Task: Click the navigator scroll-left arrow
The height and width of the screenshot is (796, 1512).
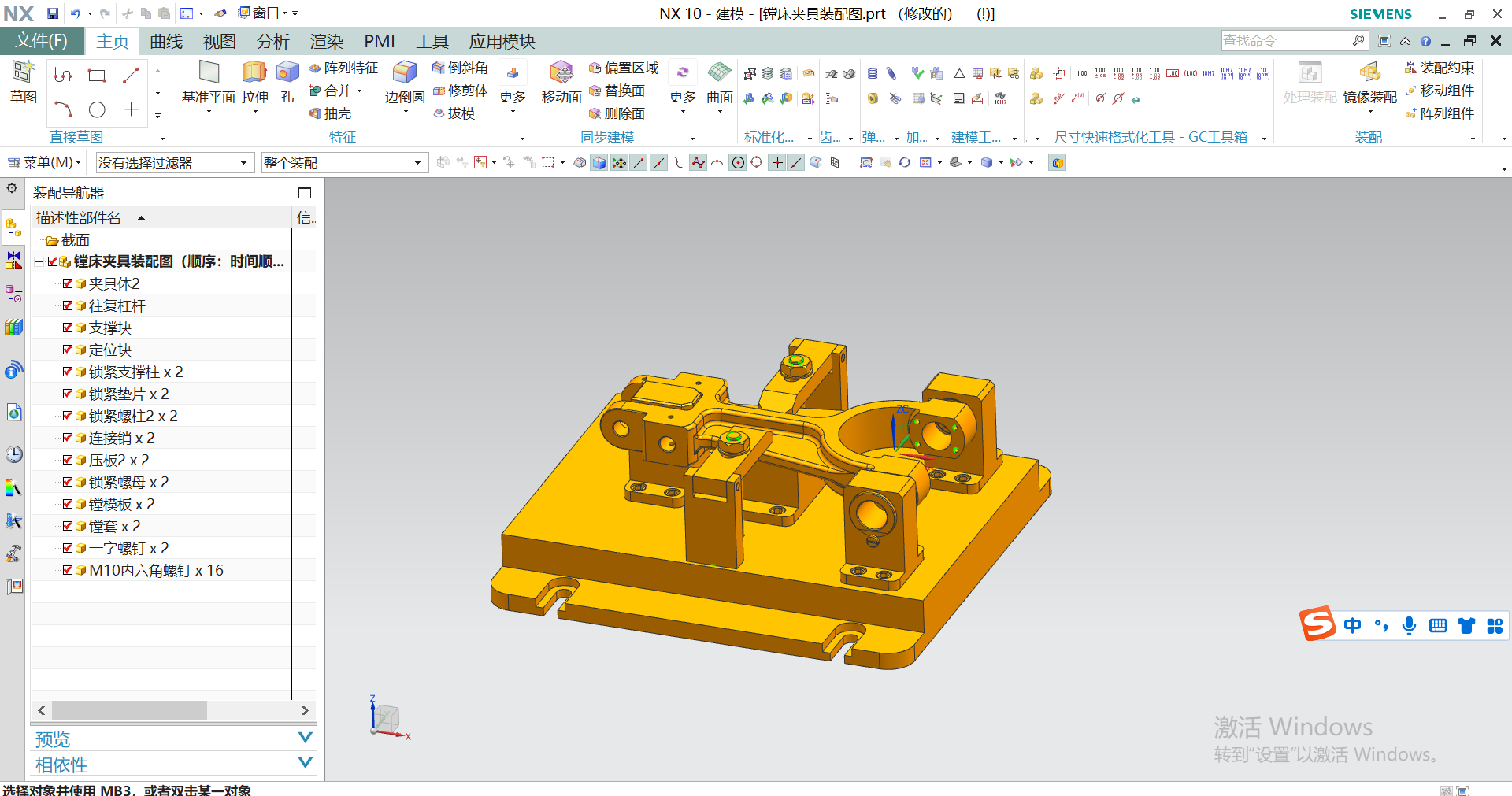Action: tap(42, 710)
